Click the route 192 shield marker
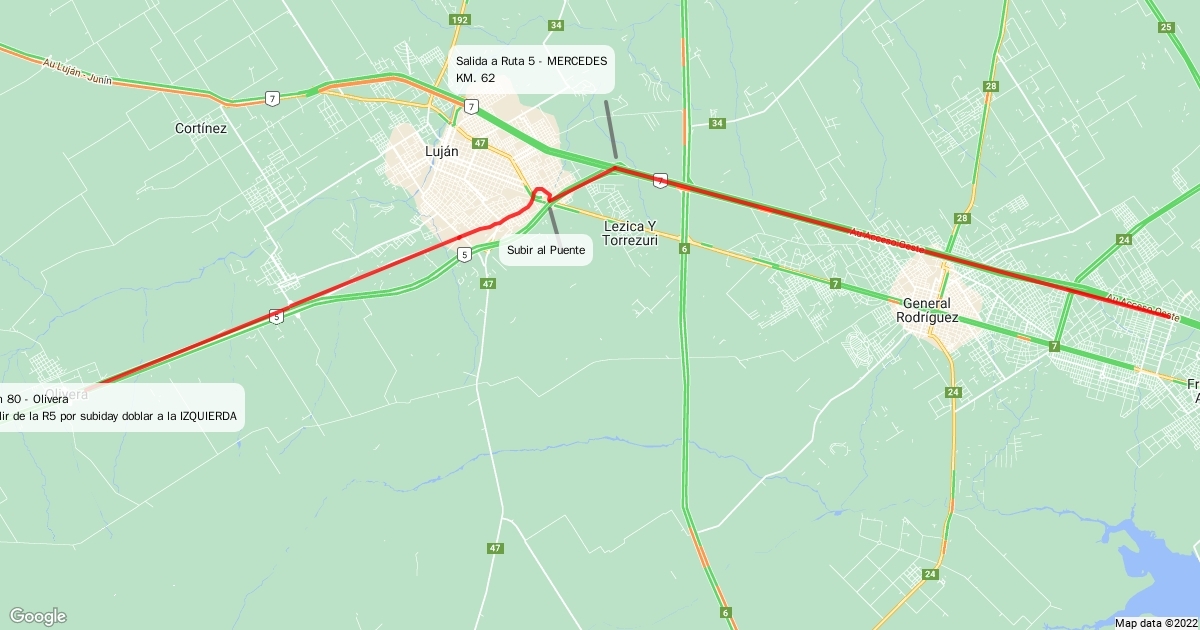 point(460,19)
